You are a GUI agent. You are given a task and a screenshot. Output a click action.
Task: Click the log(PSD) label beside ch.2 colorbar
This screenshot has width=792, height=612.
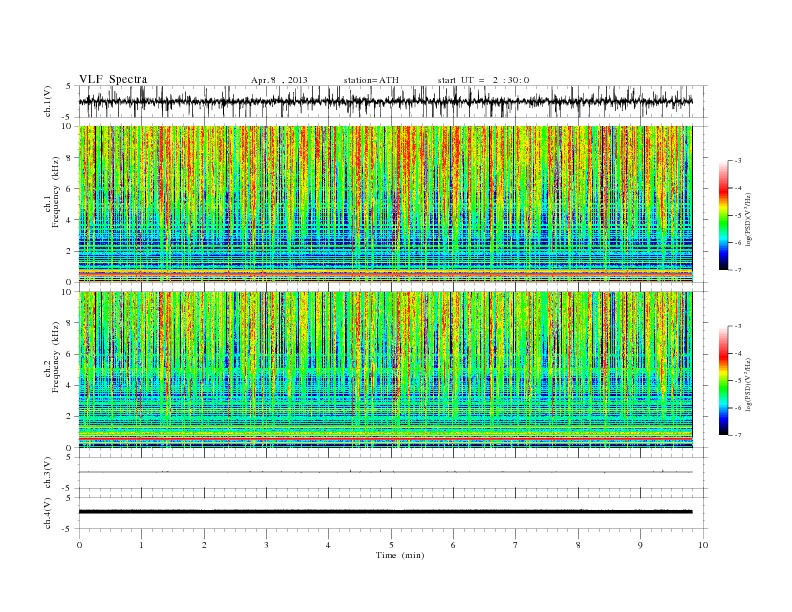[x=749, y=384]
